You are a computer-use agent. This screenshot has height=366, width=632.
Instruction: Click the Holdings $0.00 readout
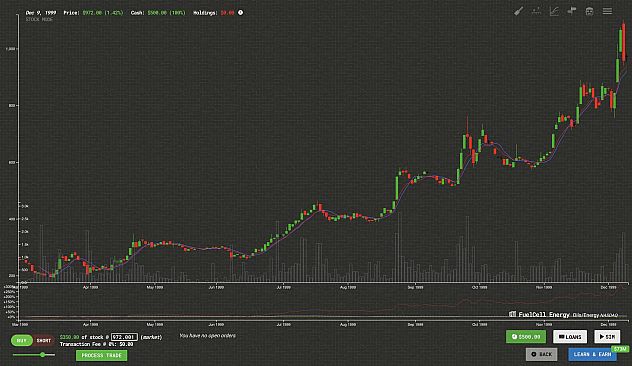click(214, 12)
